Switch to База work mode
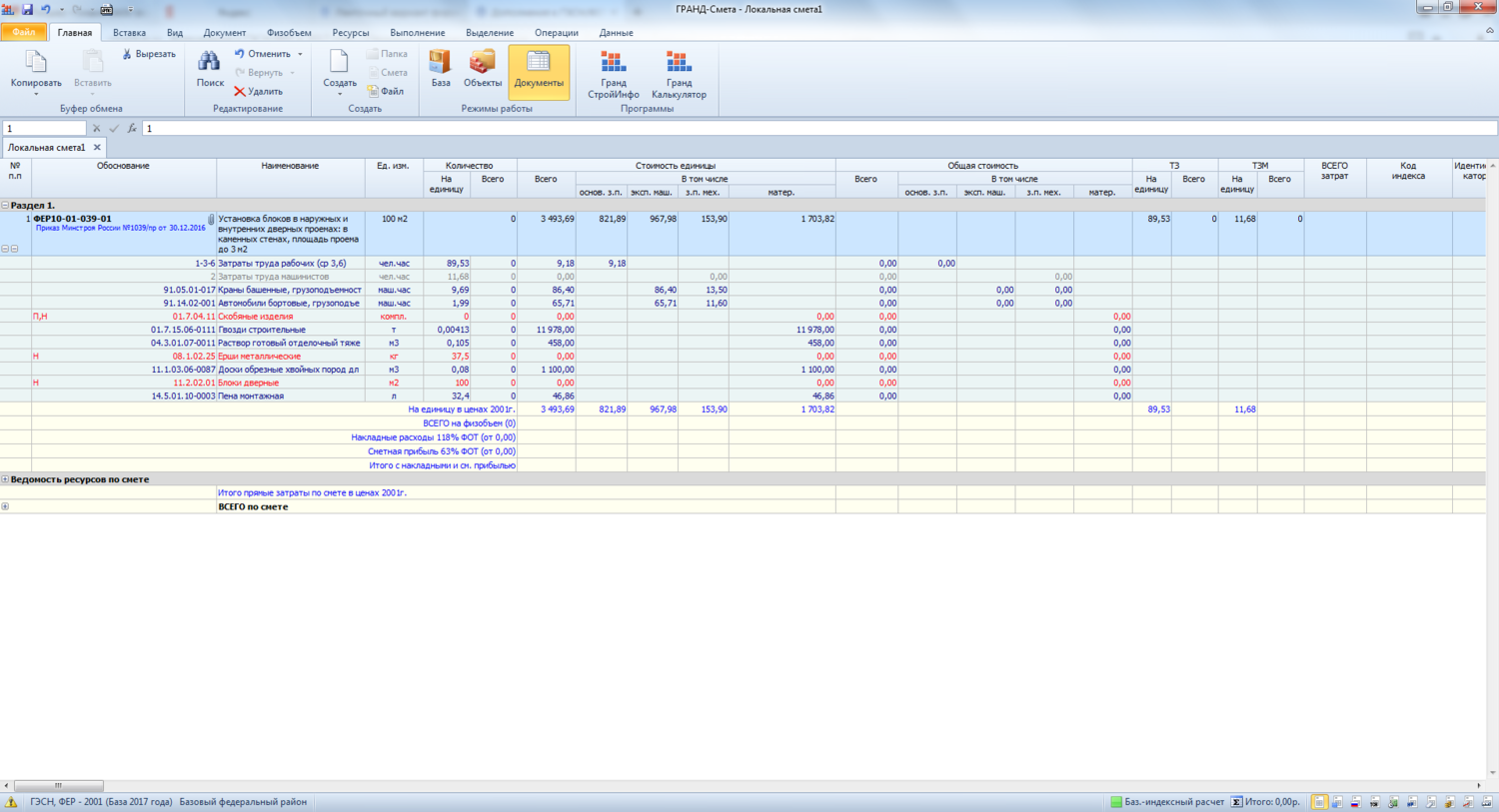The width and height of the screenshot is (1499, 812). click(x=441, y=69)
